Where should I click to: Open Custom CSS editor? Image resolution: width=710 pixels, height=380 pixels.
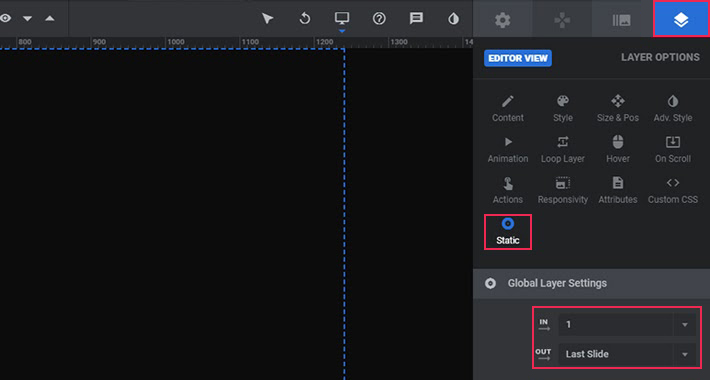[x=673, y=191]
